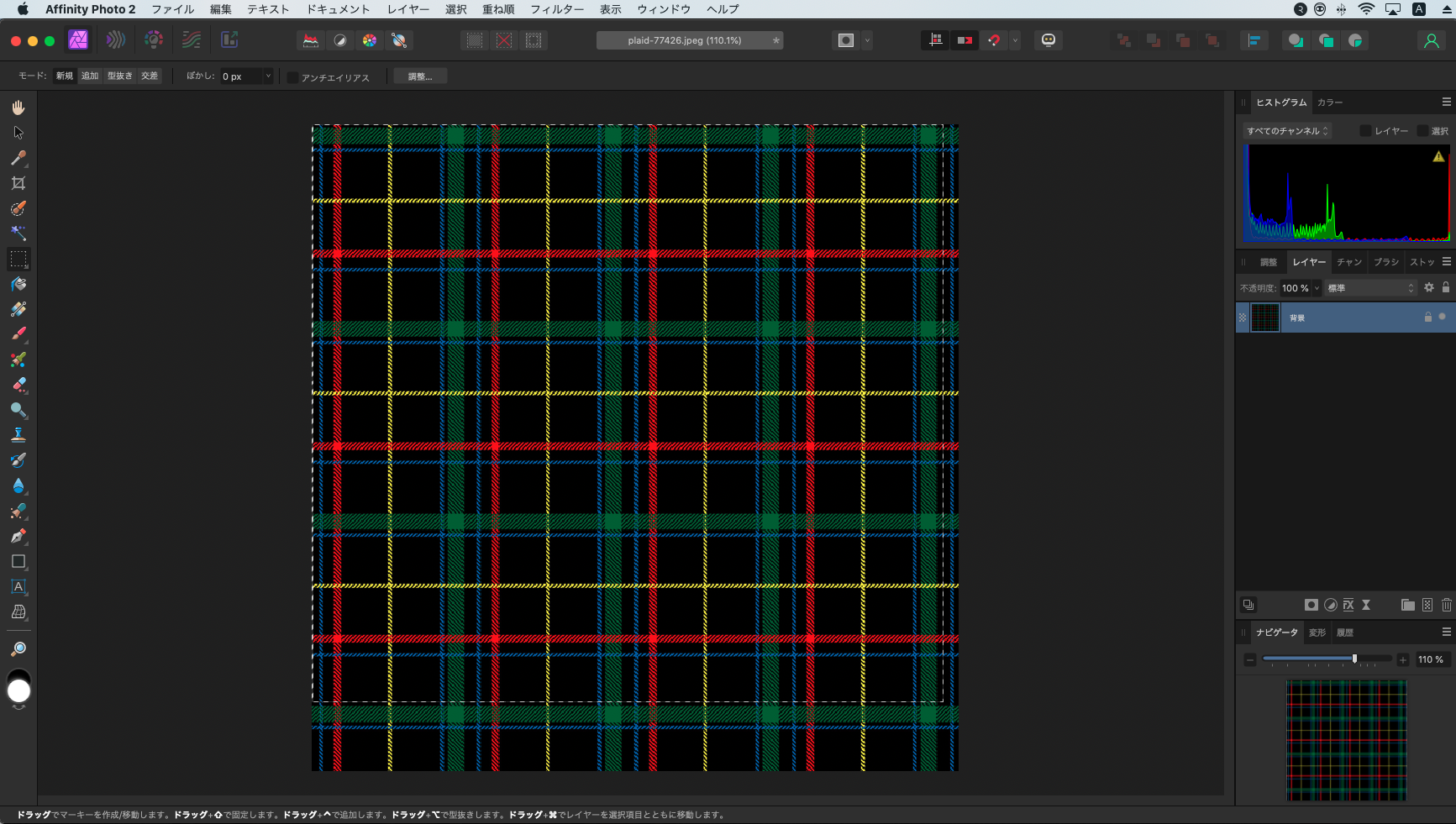Screen dimensions: 1456x824
Task: Tick the 選択 checkbox in histogram panel
Action: coord(1422,131)
